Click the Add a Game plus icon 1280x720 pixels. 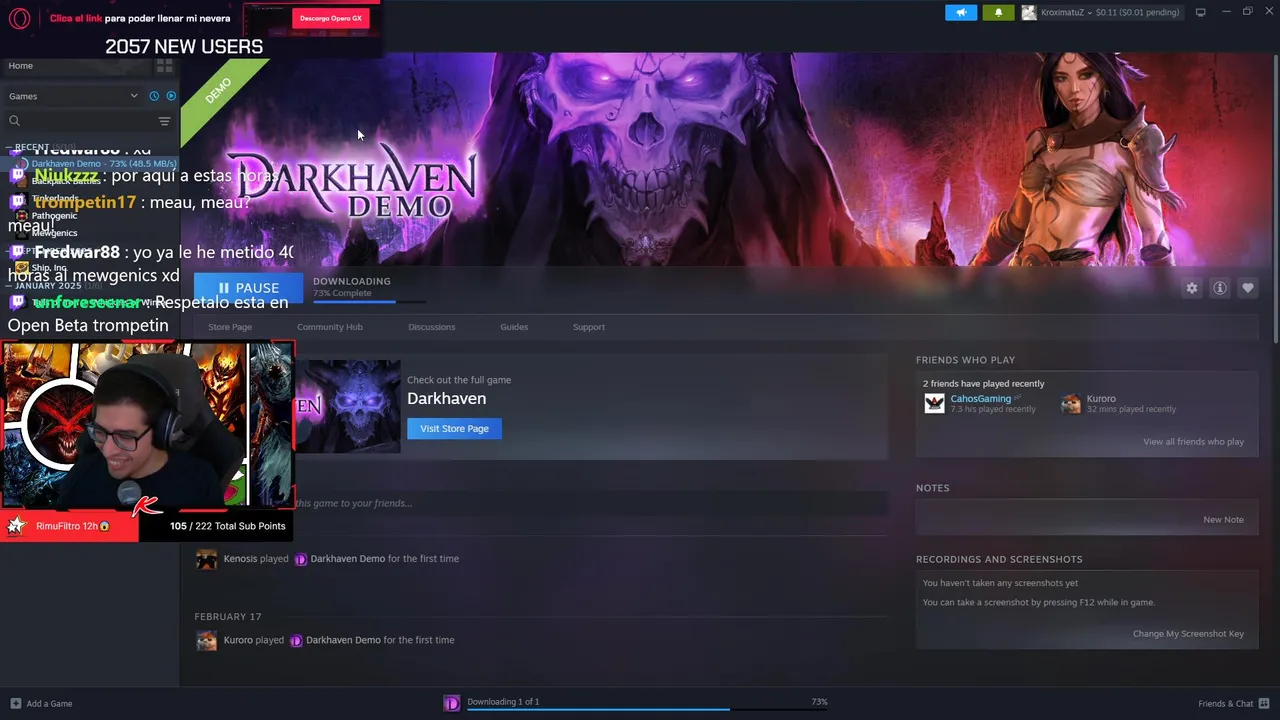tap(15, 703)
